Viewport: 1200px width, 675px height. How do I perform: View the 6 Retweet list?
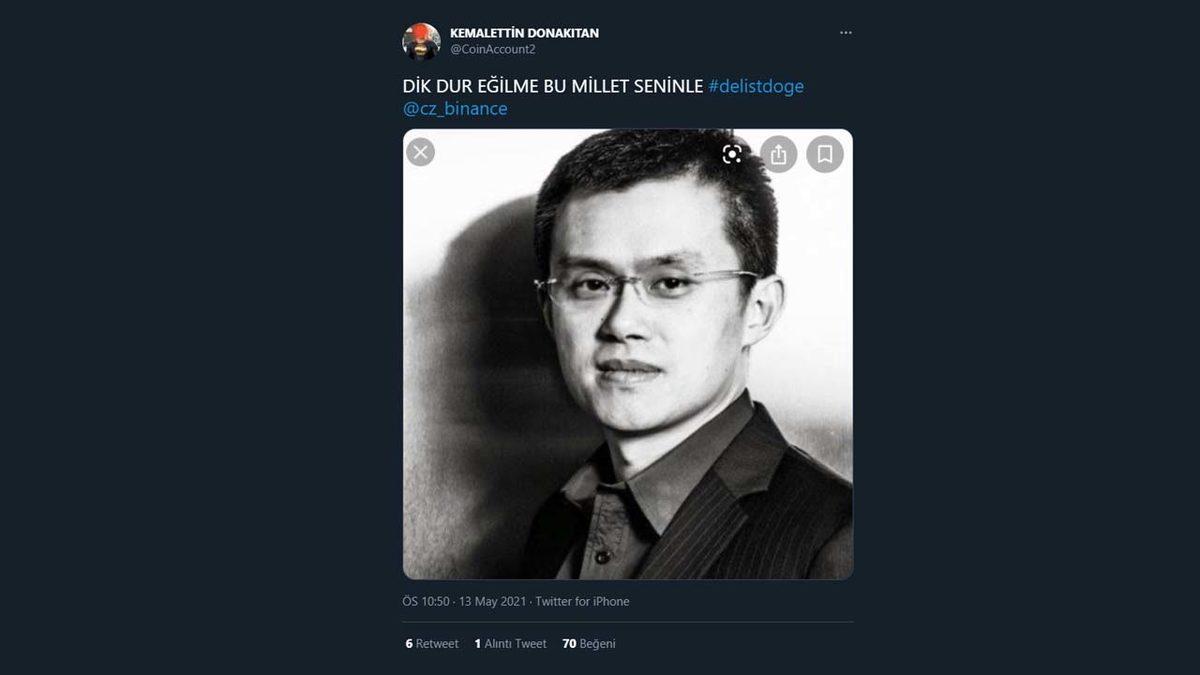(432, 644)
